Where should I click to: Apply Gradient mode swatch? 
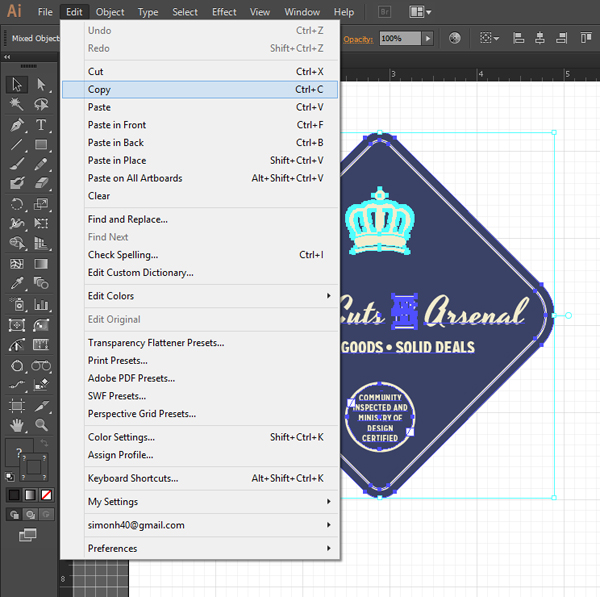[30, 495]
